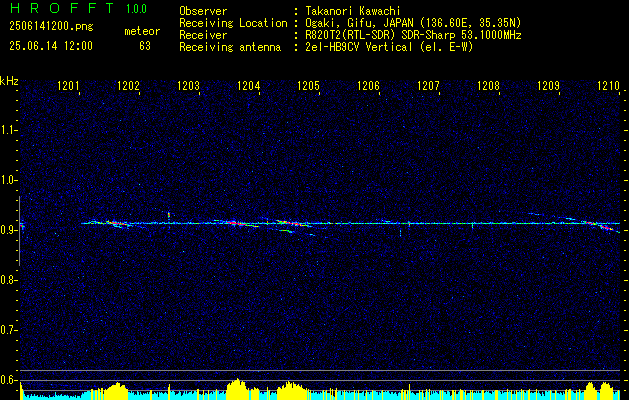Click observer name Takanori Kawachi
The image size is (629, 400).
click(353, 11)
